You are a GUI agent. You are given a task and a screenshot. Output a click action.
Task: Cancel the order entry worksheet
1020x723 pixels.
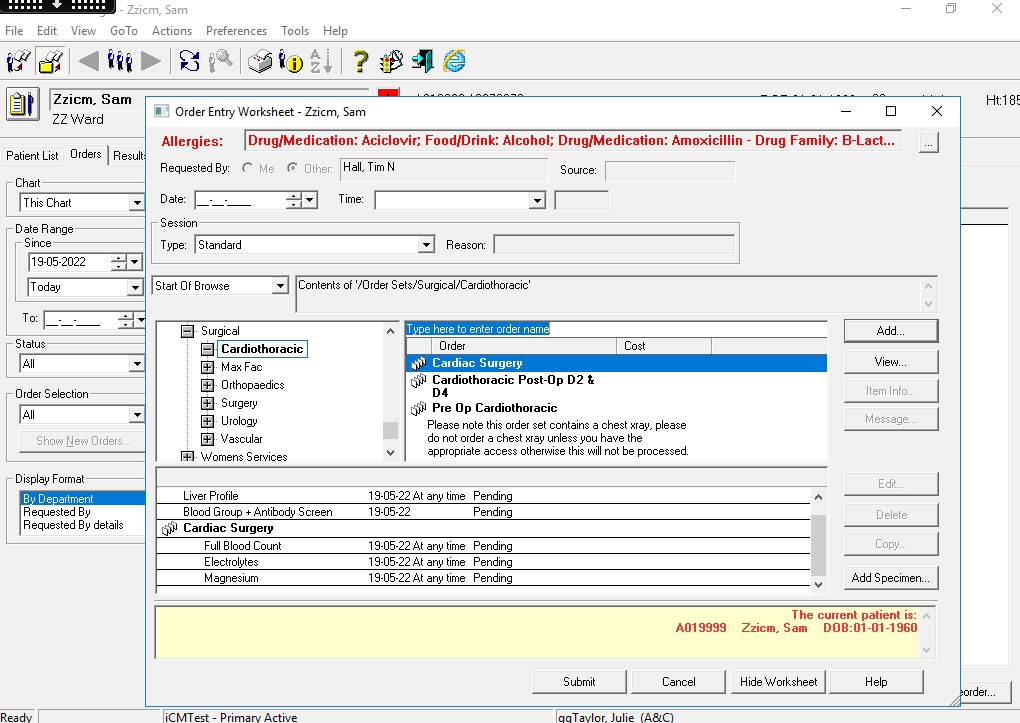click(x=678, y=682)
